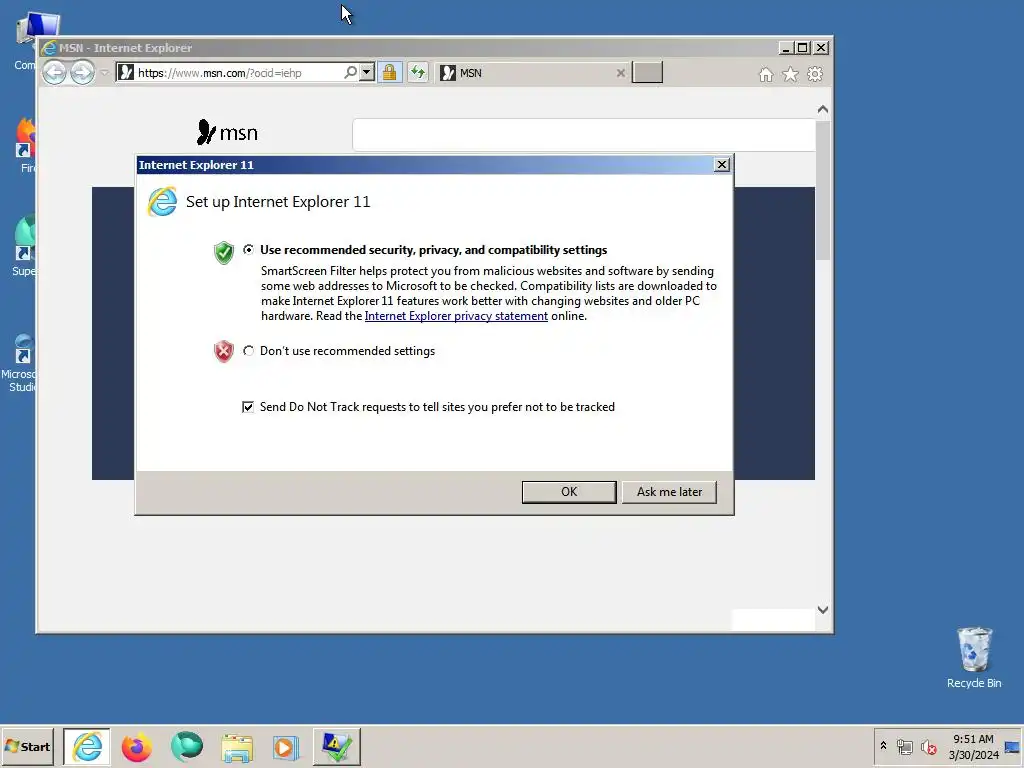Close the Internet Explorer 11 setup dialog
This screenshot has height=768, width=1024.
click(x=722, y=165)
